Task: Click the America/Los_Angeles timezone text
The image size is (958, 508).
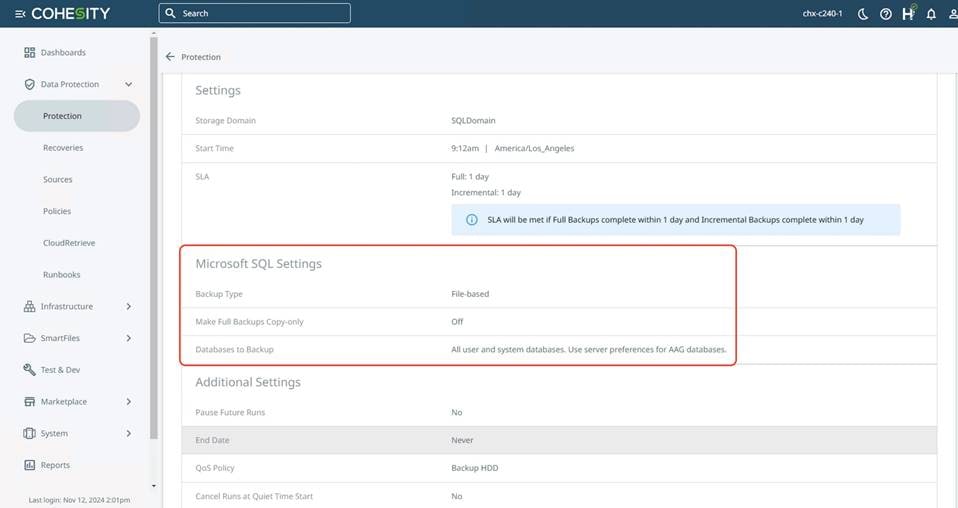Action: coord(534,149)
